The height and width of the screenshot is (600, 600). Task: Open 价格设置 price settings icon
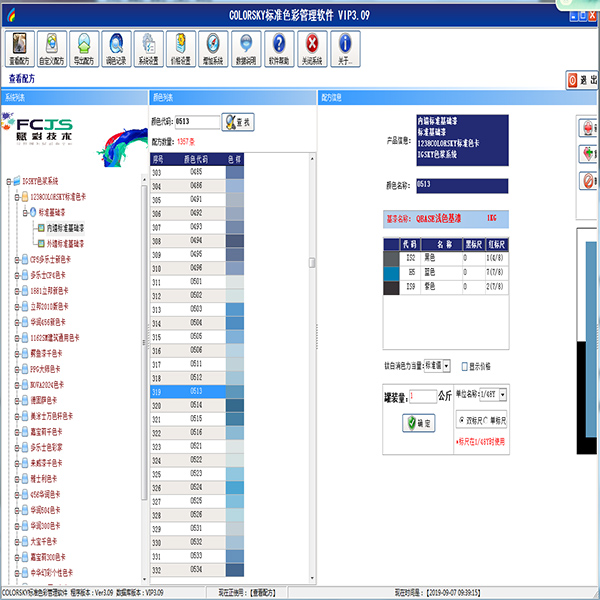(181, 48)
